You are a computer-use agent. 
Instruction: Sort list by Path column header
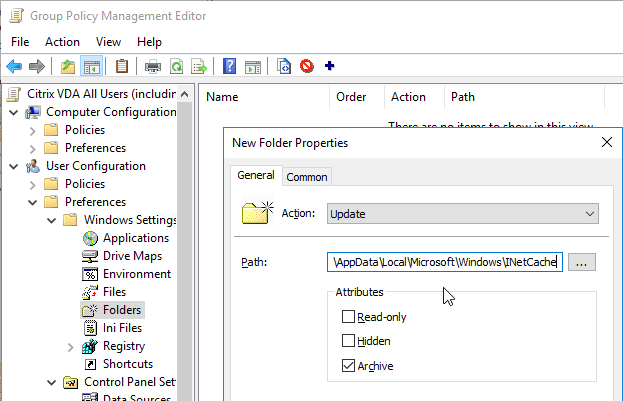[524, 97]
